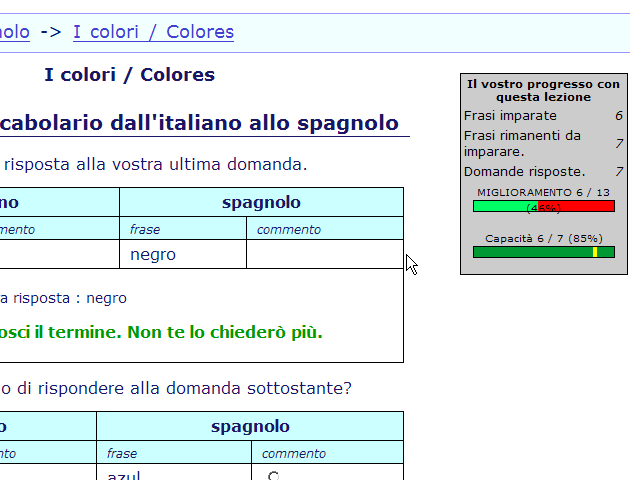The width and height of the screenshot is (640, 480).
Task: Select the radio button beside azul
Action: point(273,476)
